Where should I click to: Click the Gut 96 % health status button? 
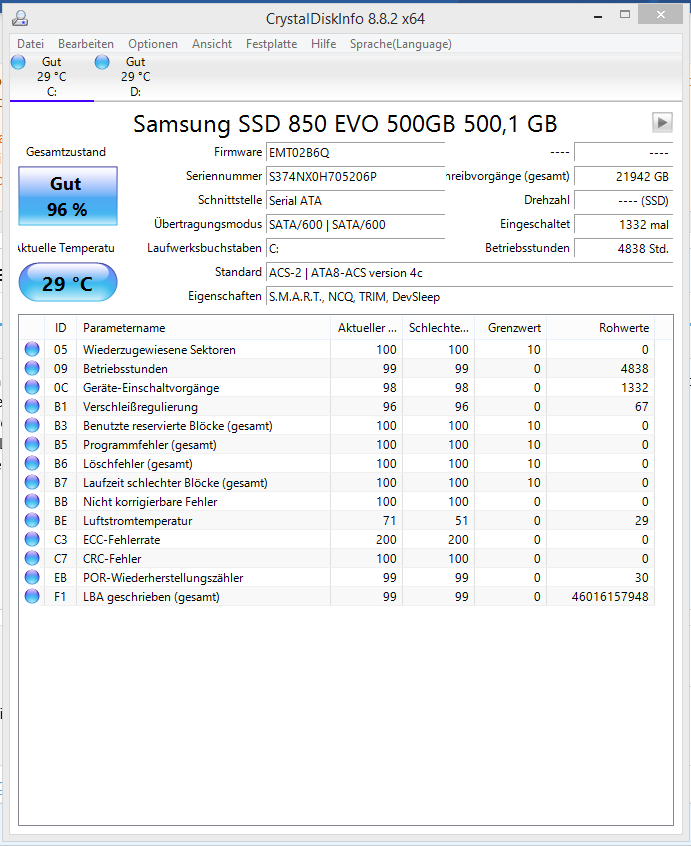pyautogui.click(x=67, y=196)
